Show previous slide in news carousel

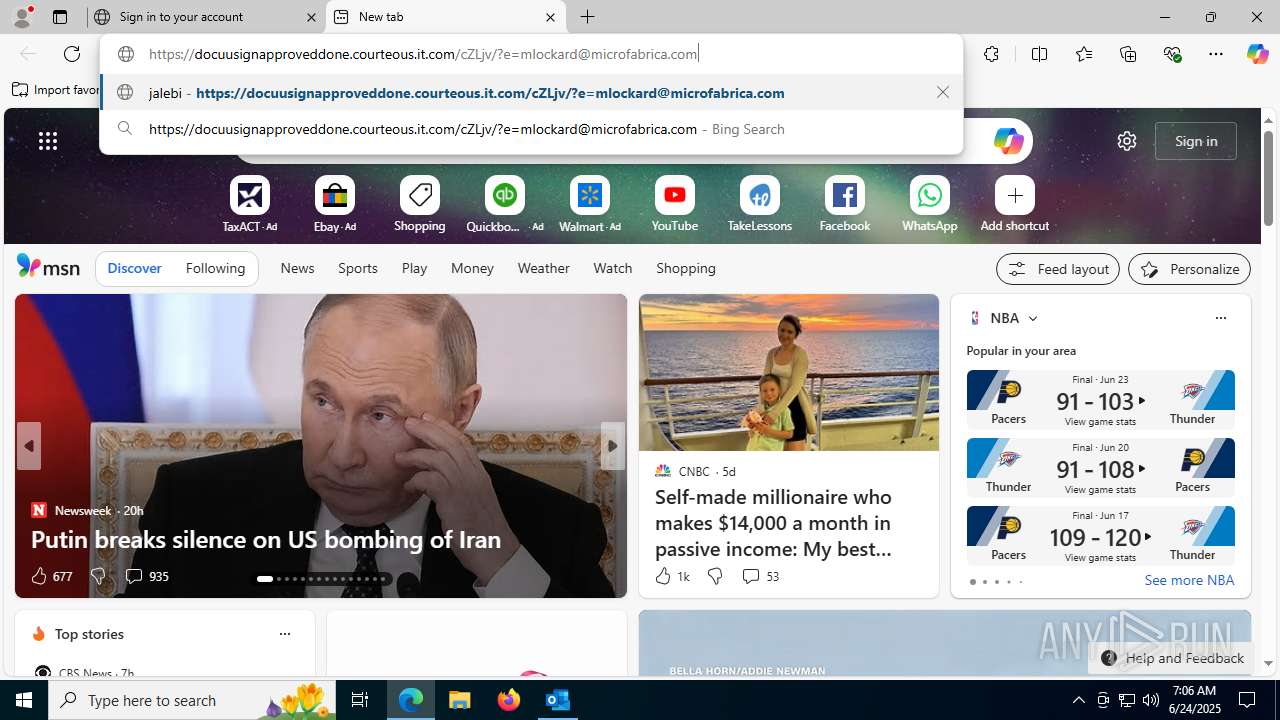pyautogui.click(x=28, y=446)
